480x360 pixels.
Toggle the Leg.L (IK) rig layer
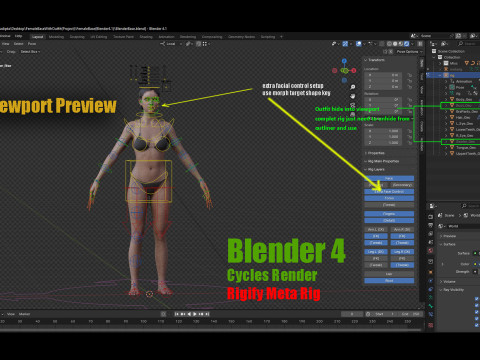point(376,252)
